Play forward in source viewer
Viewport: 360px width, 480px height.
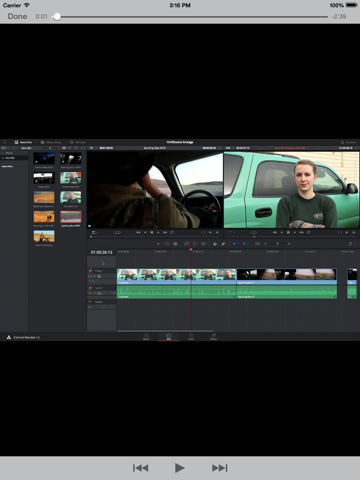(158, 232)
